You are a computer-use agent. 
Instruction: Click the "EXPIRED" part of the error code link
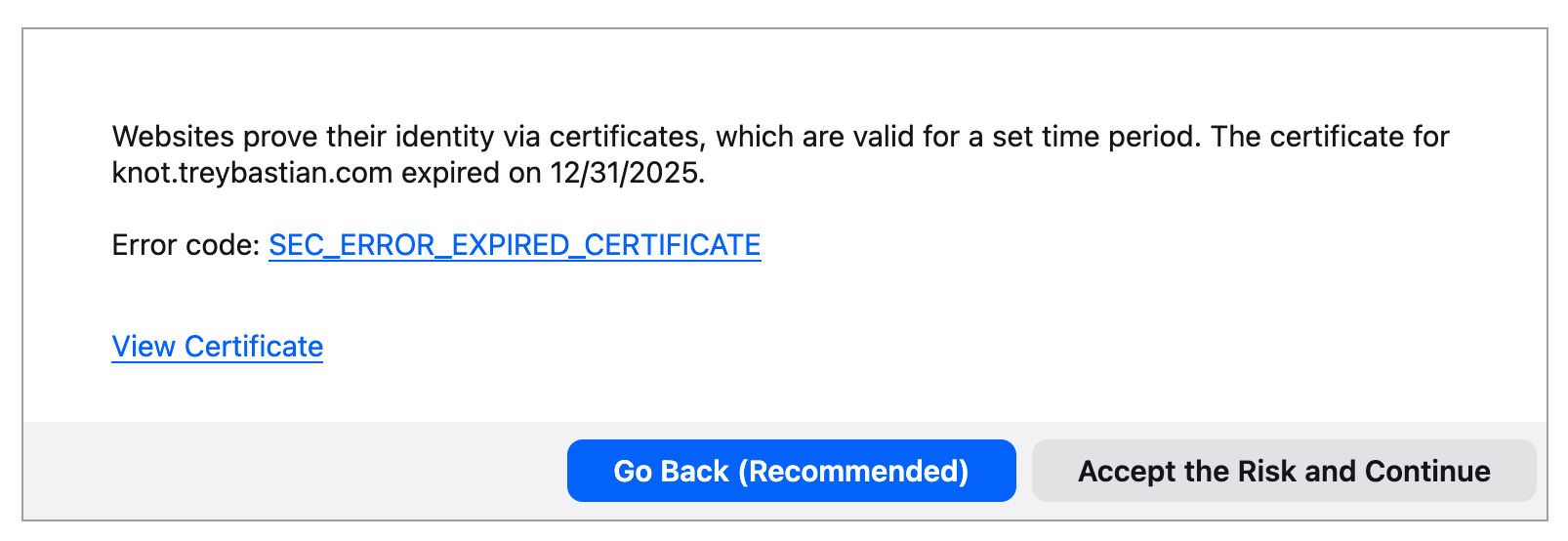pyautogui.click(x=511, y=245)
